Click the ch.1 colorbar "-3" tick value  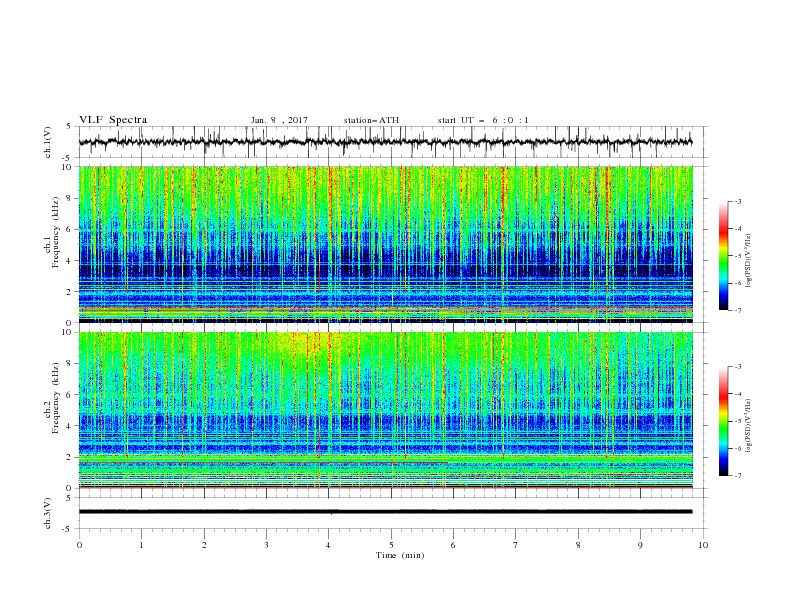pyautogui.click(x=737, y=201)
